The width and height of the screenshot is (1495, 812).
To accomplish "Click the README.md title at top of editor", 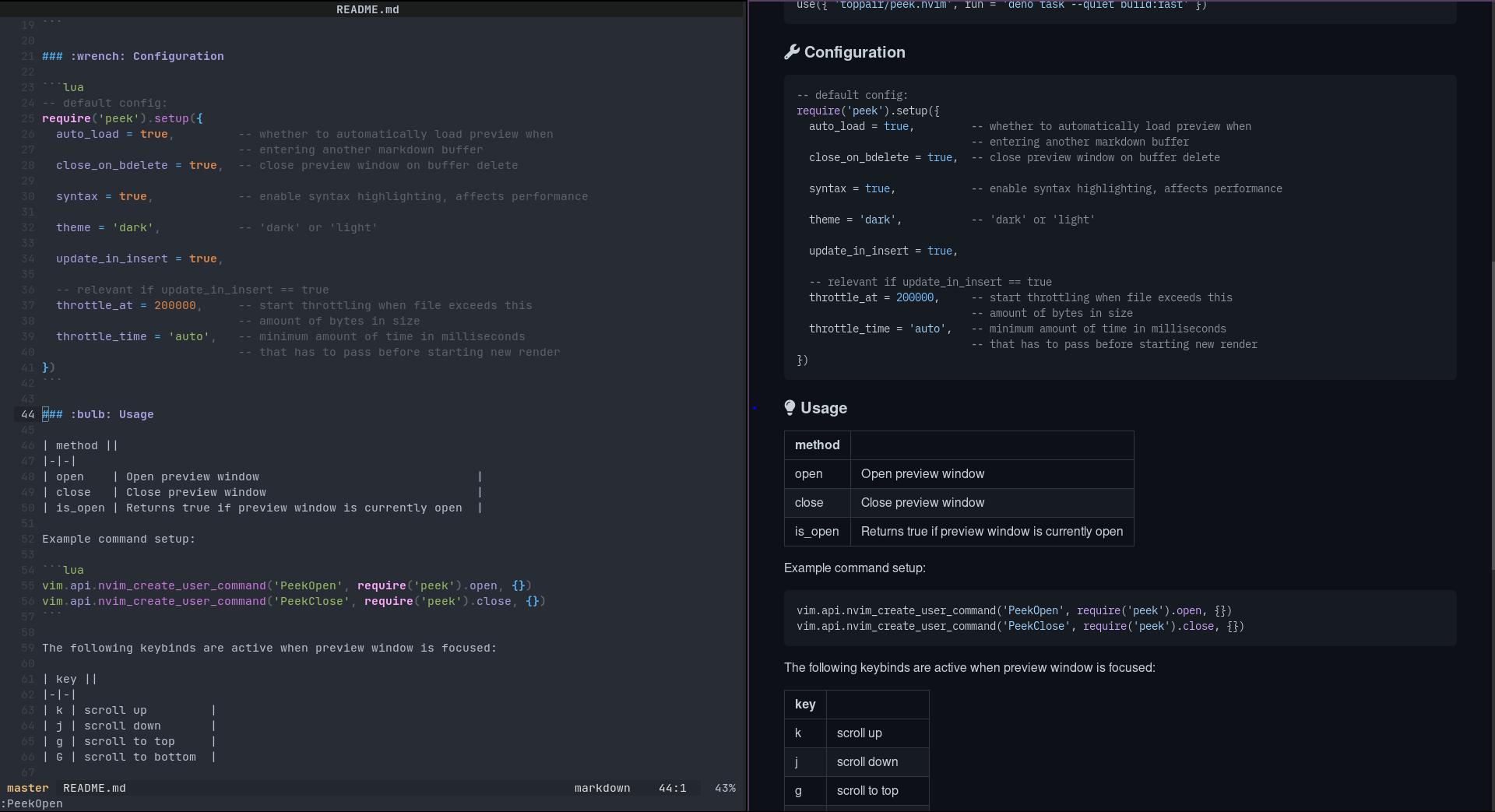I will pos(368,9).
